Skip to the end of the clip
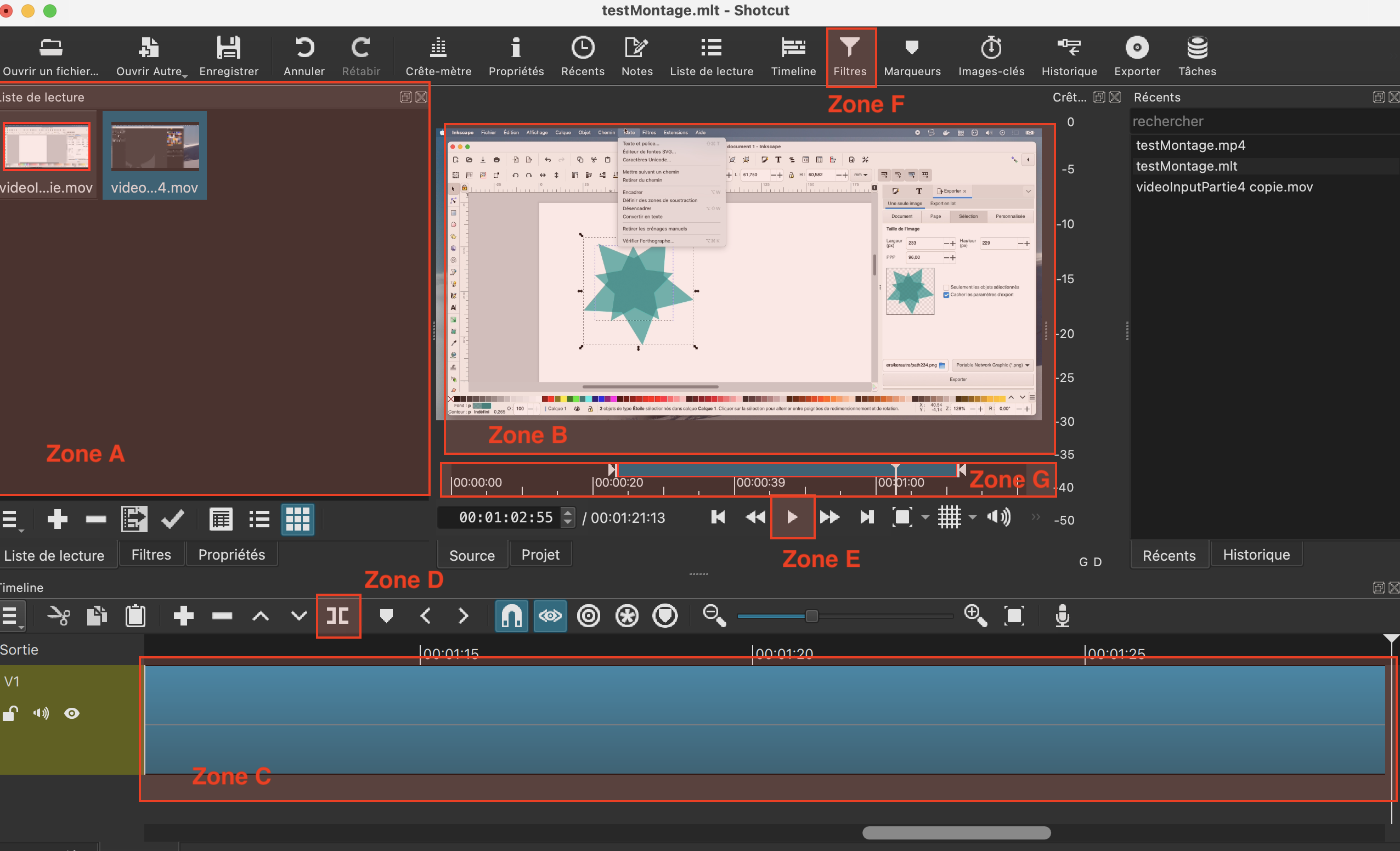 point(866,517)
